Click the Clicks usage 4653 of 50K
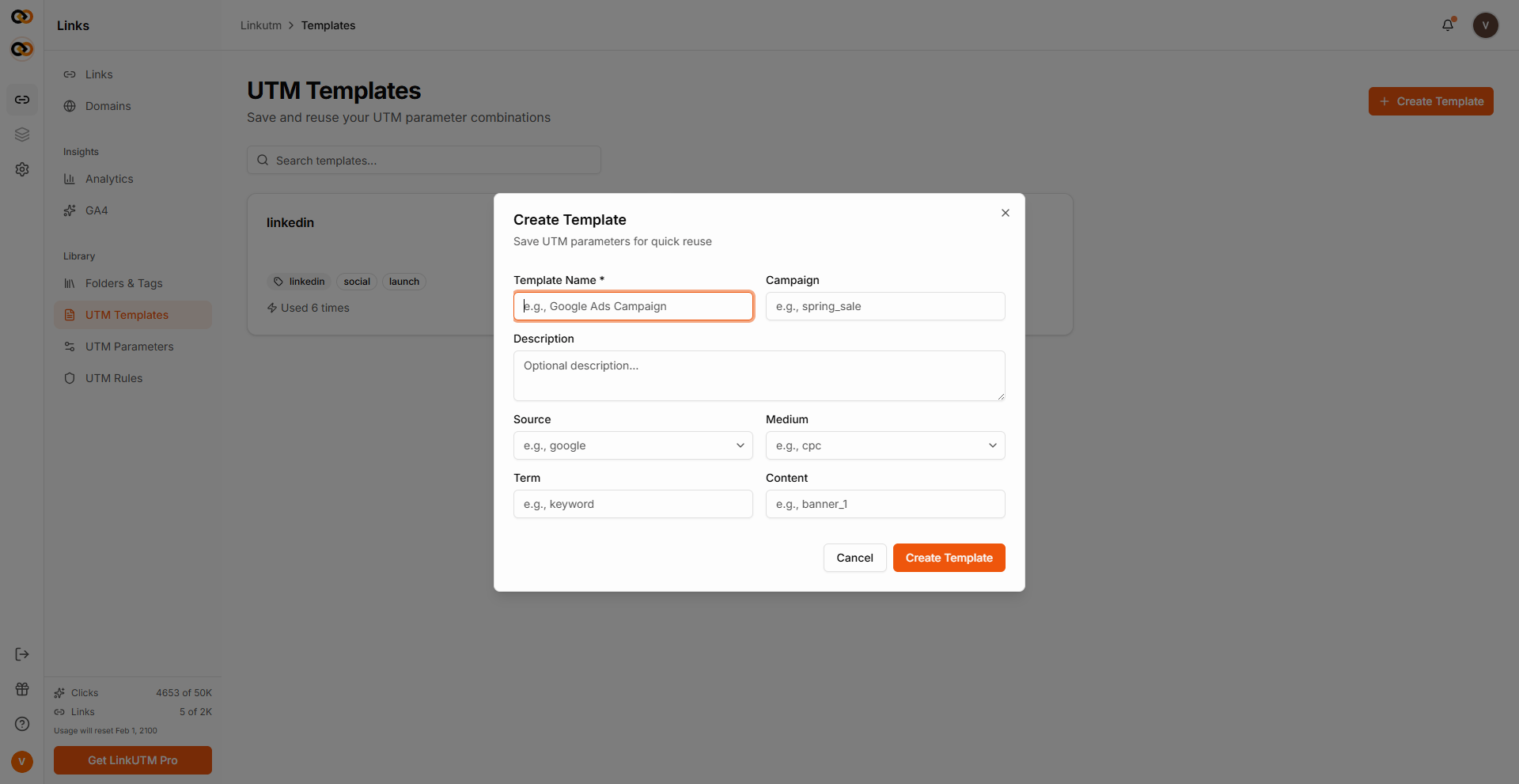The width and height of the screenshot is (1519, 784). 133,693
